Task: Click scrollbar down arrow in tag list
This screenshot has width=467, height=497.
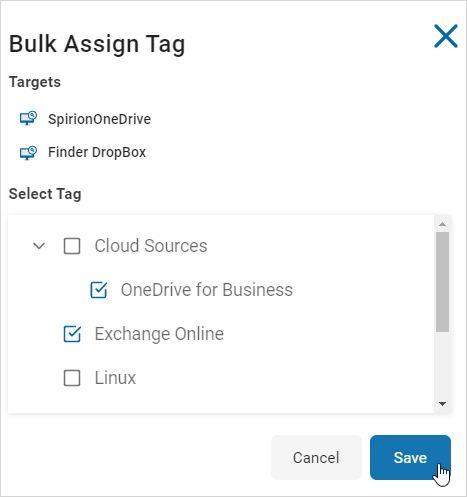Action: coord(442,404)
